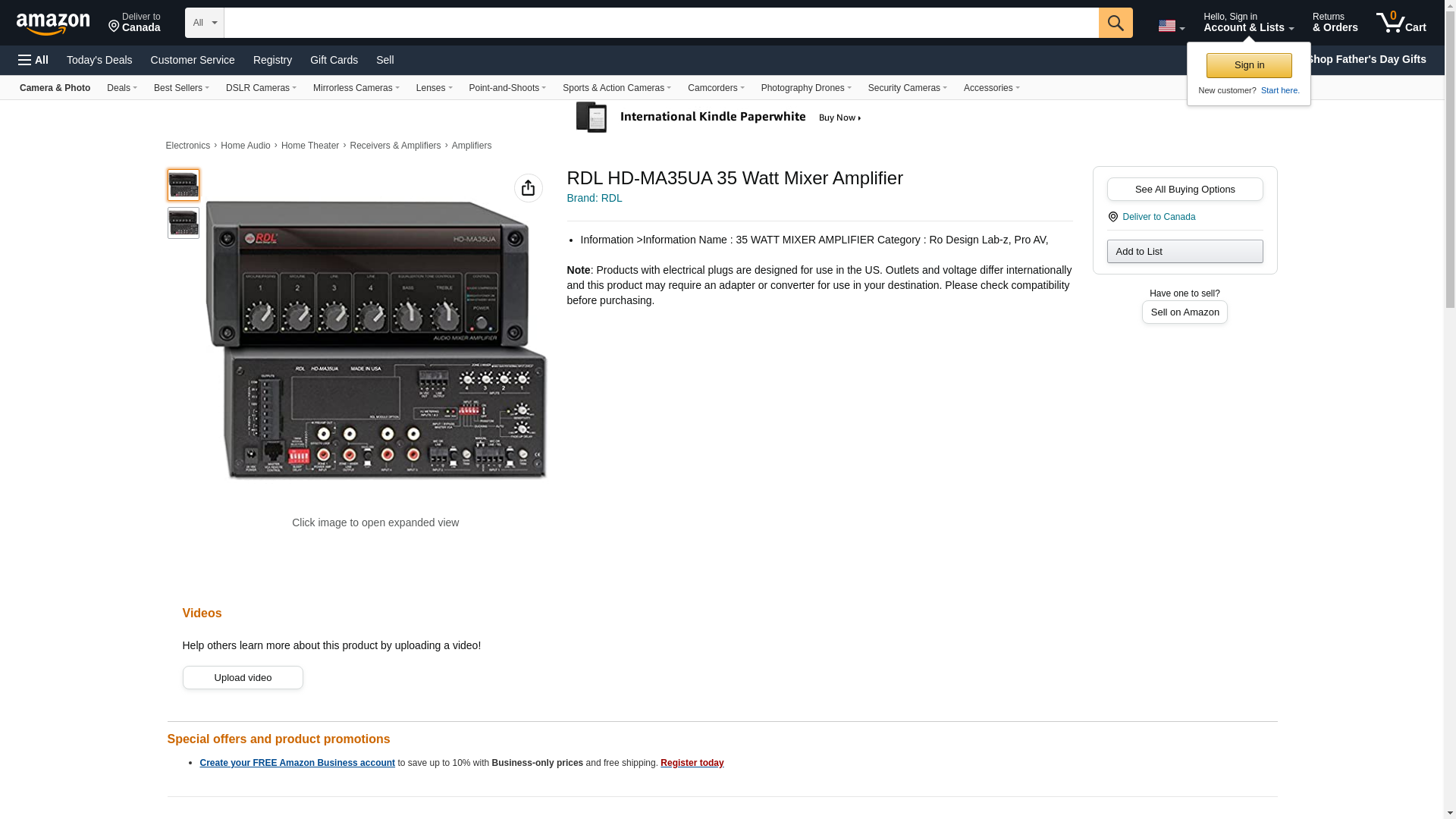
Task: Expand the DSLR Cameras dropdown
Action: [x=260, y=88]
